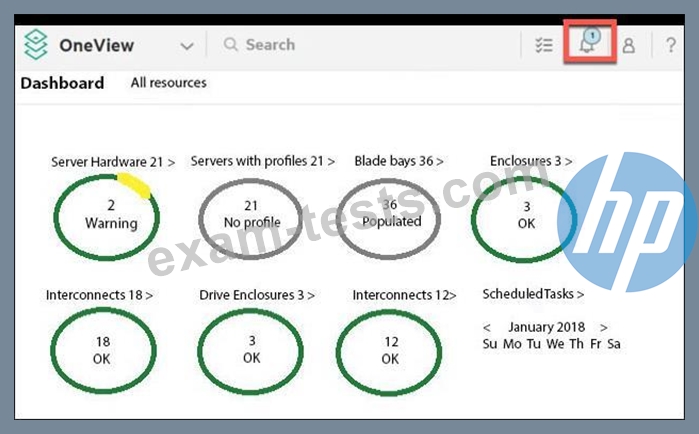Click the January 2018 calendar title
The height and width of the screenshot is (434, 699).
point(547,327)
